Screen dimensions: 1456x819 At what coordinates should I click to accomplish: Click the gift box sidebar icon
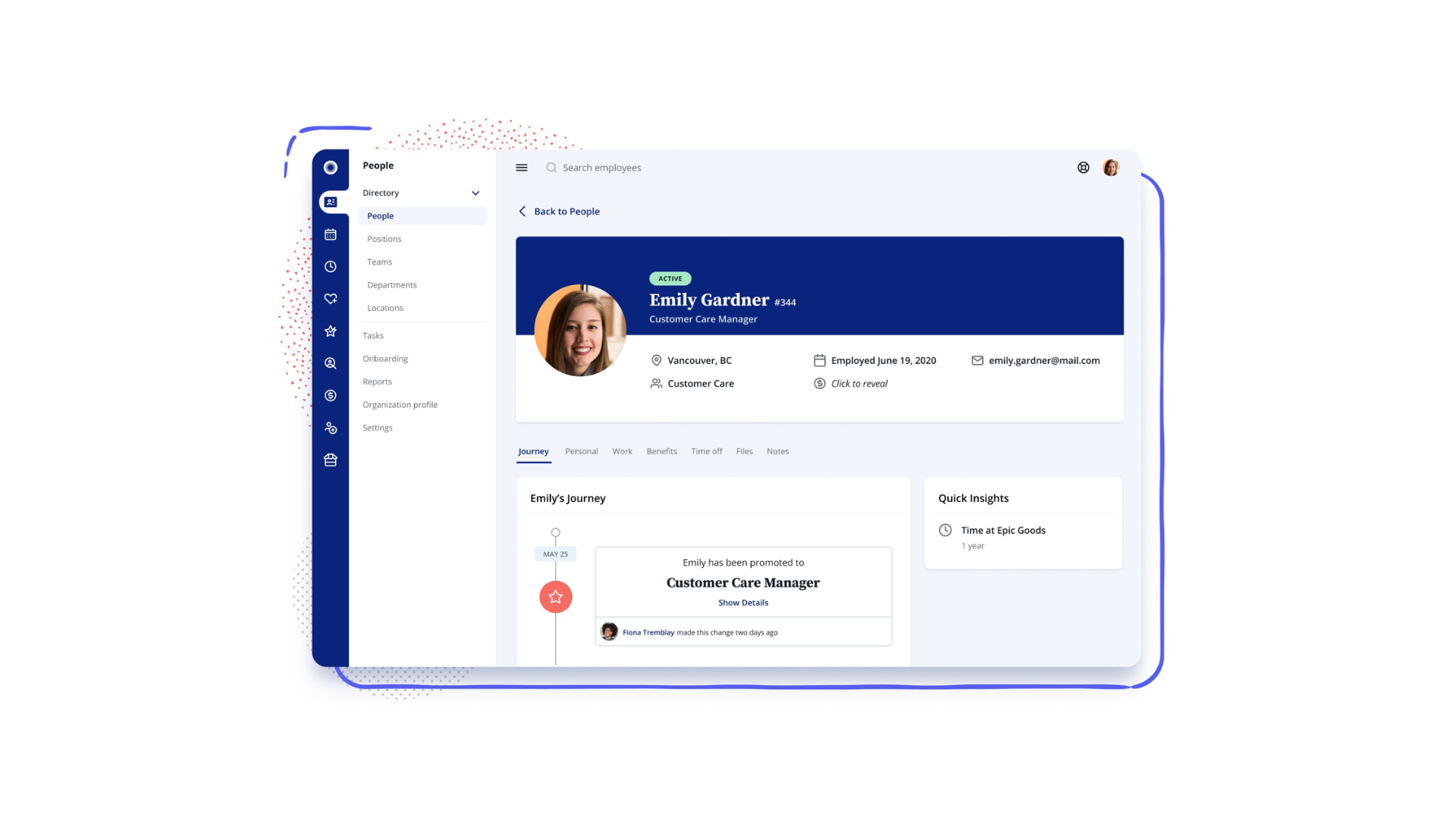[331, 460]
